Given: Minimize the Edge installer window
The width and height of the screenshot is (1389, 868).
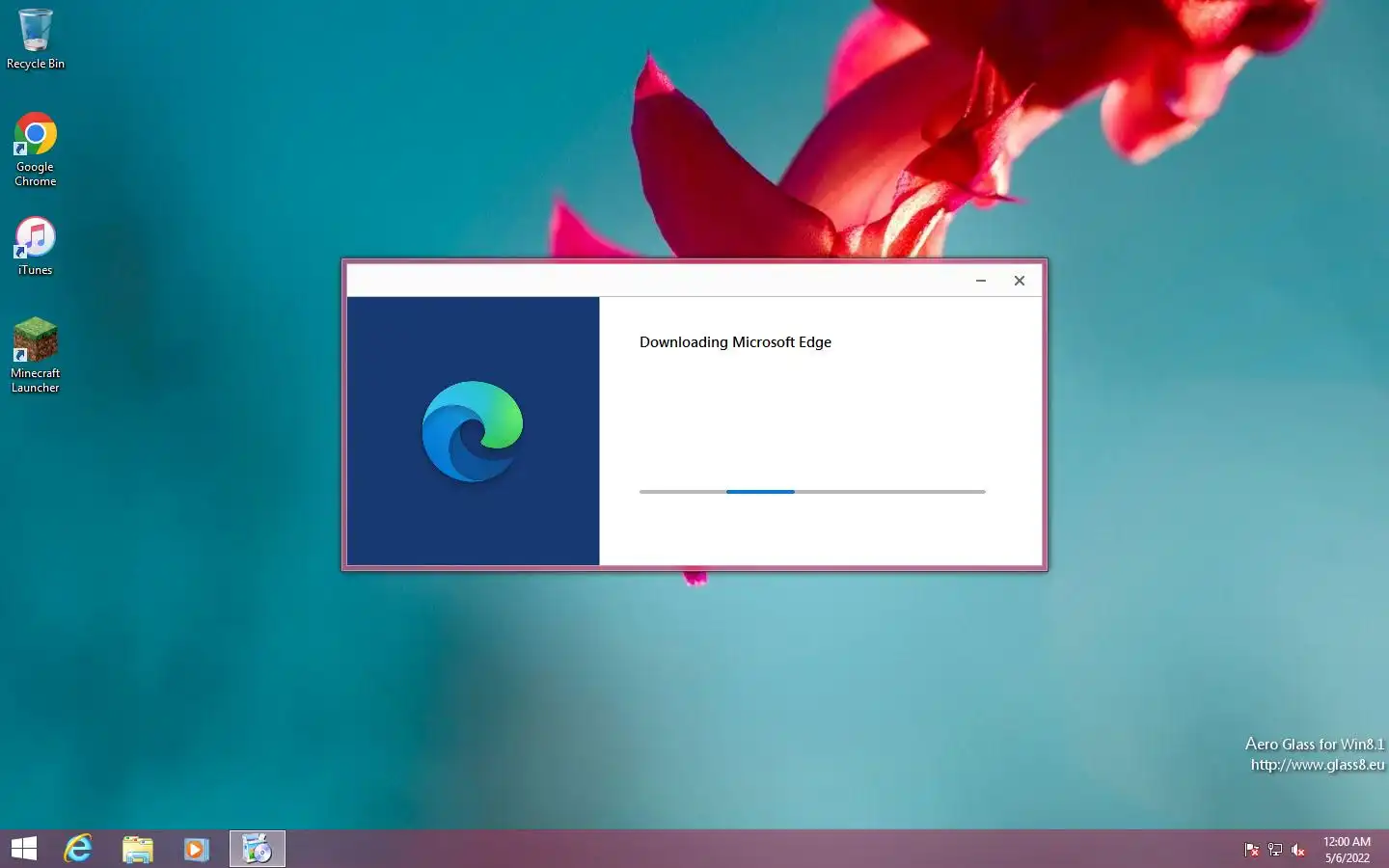Looking at the screenshot, I should click(x=981, y=281).
